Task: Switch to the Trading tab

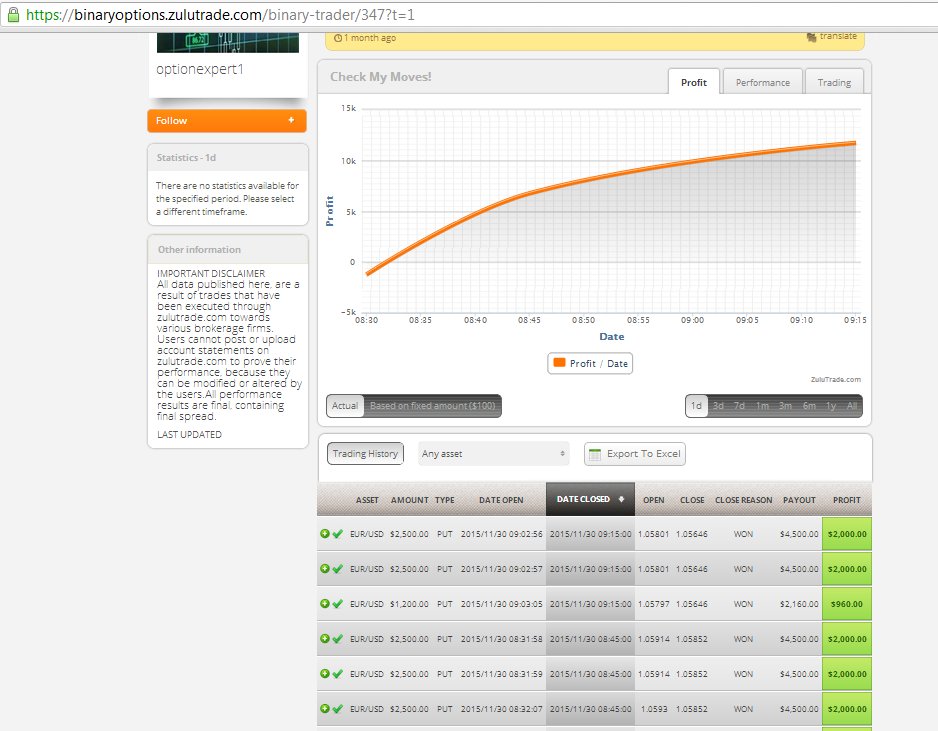Action: (835, 83)
